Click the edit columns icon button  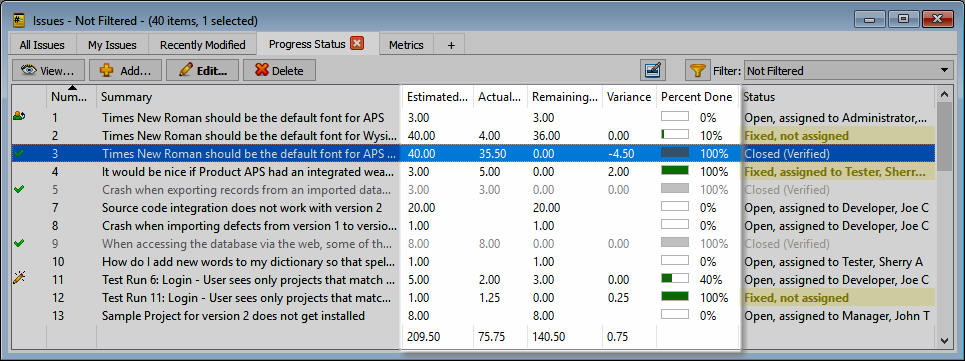point(652,70)
